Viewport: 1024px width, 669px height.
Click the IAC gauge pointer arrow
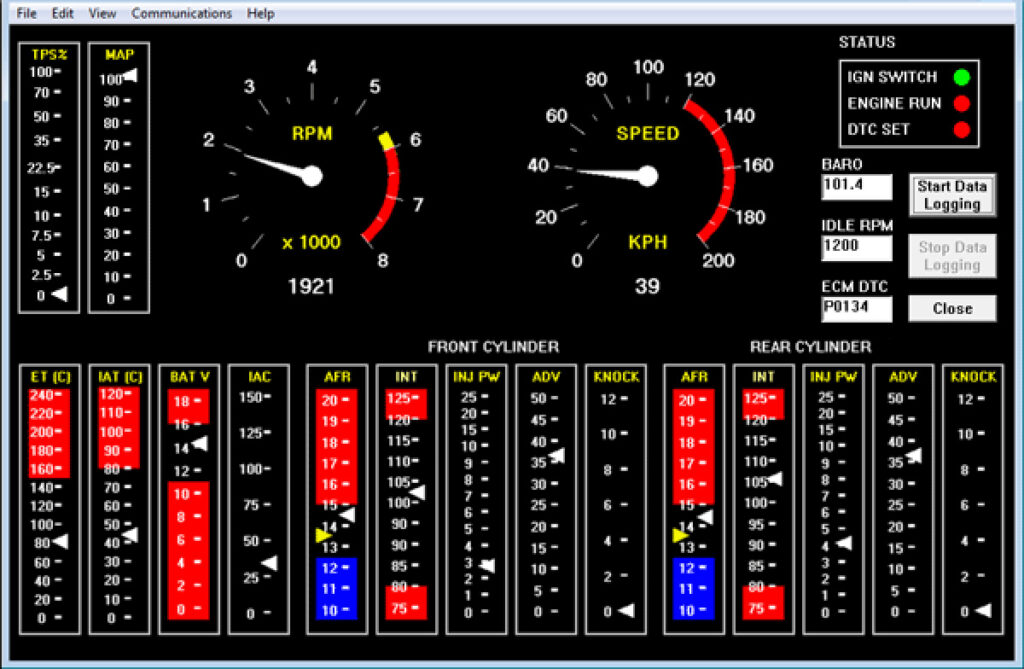click(x=268, y=564)
